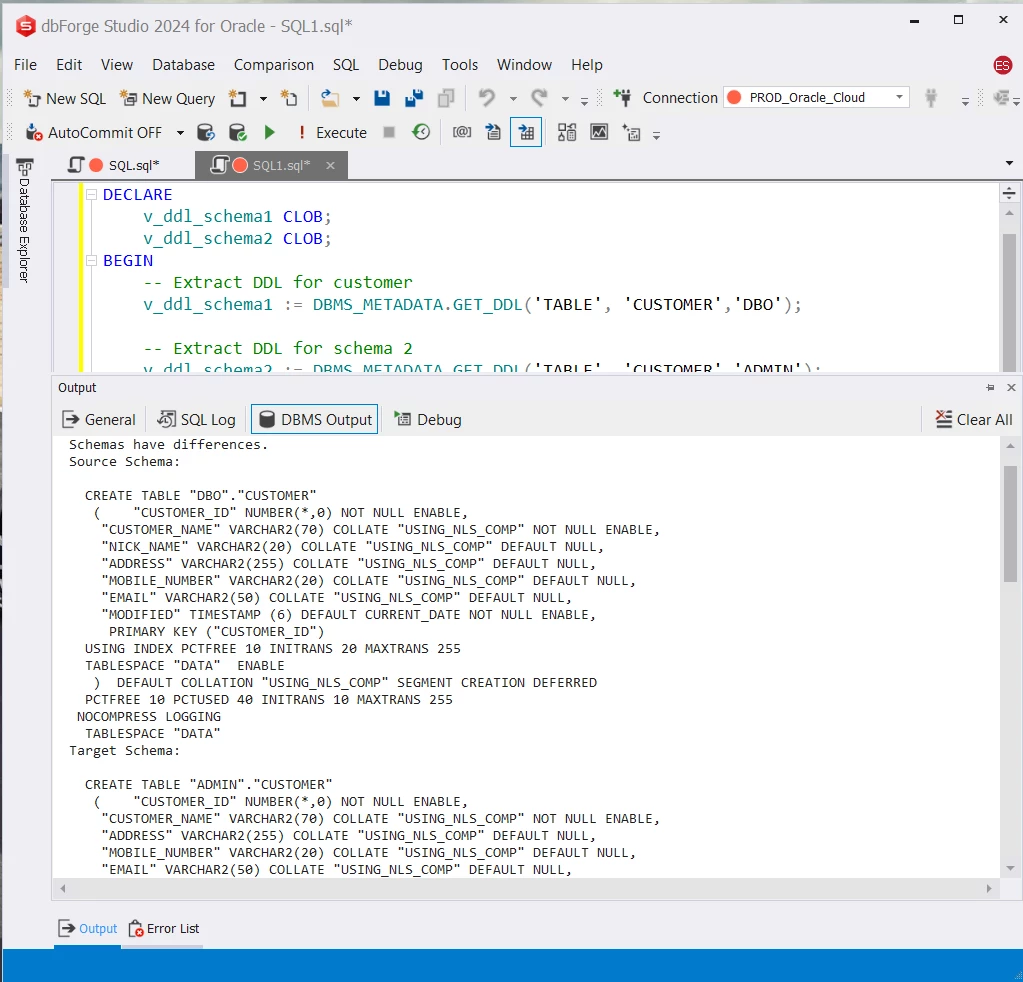Viewport: 1023px width, 982px height.
Task: Click the new document icon beside New Query
Action: pos(237,99)
